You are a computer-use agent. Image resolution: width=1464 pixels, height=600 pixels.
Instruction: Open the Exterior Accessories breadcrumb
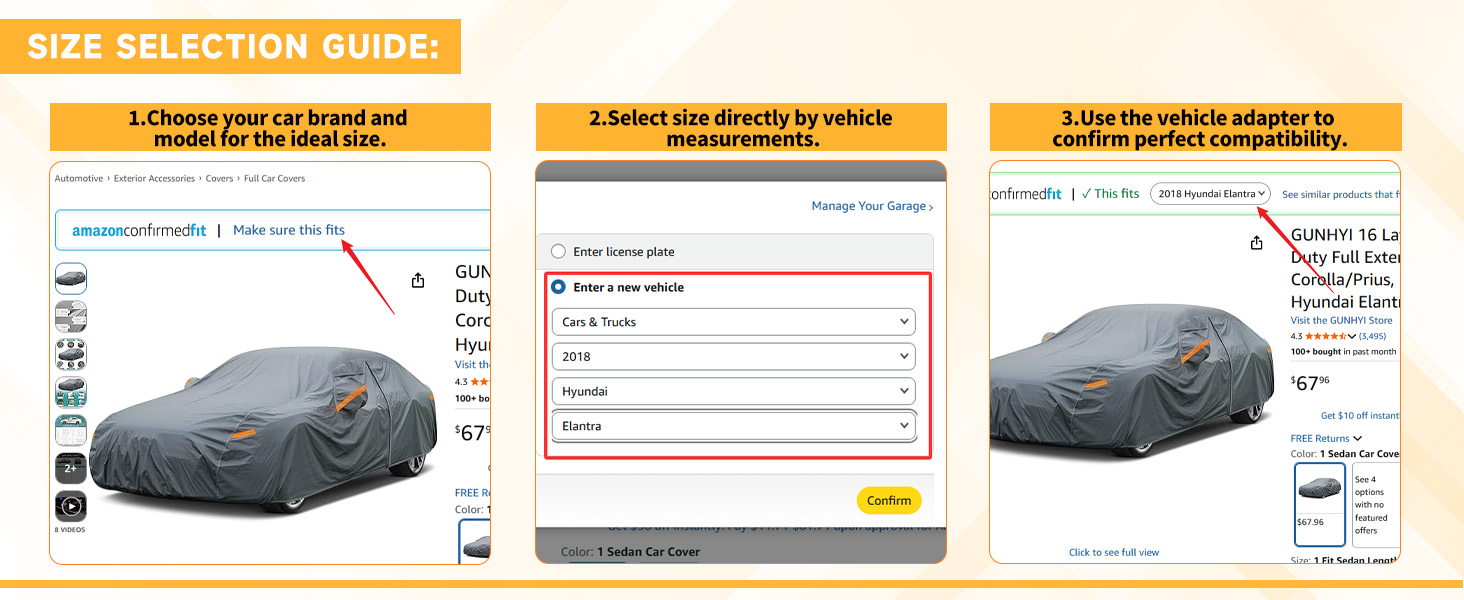click(154, 178)
